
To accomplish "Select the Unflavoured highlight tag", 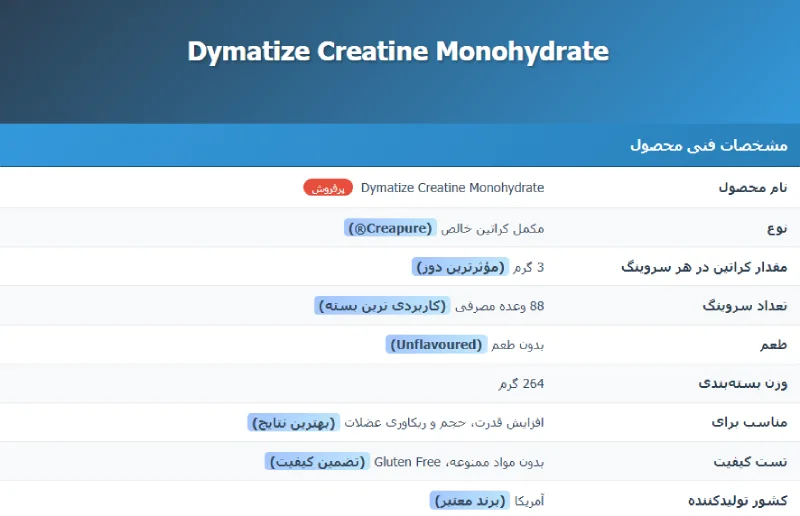I will coord(436,345).
